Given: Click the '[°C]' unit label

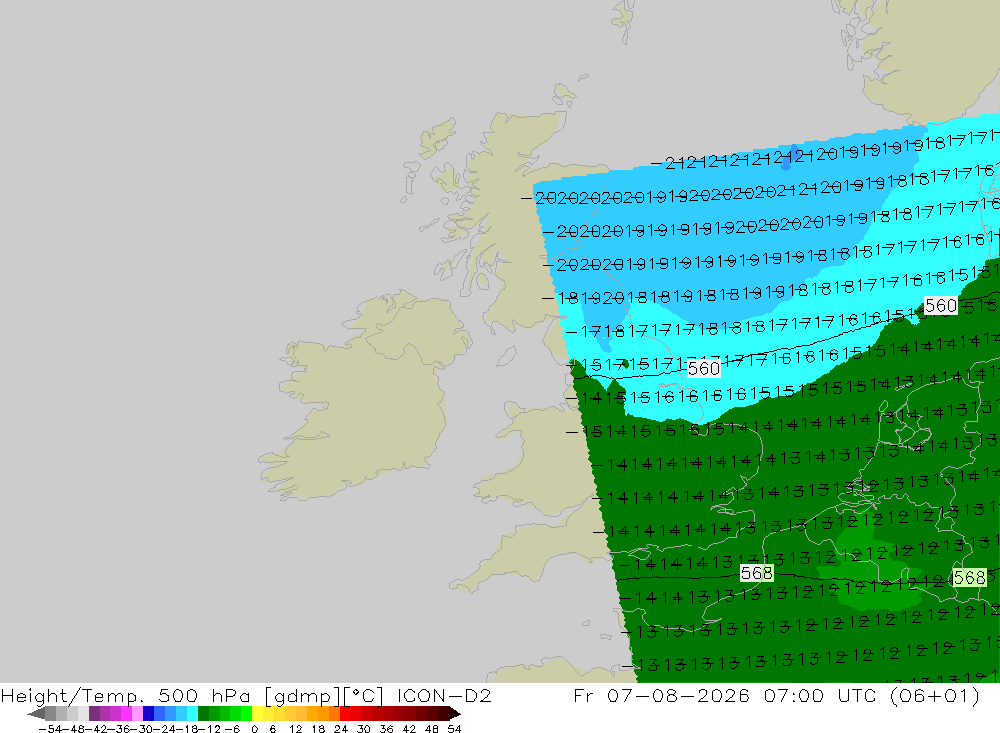Looking at the screenshot, I should pyautogui.click(x=364, y=695).
